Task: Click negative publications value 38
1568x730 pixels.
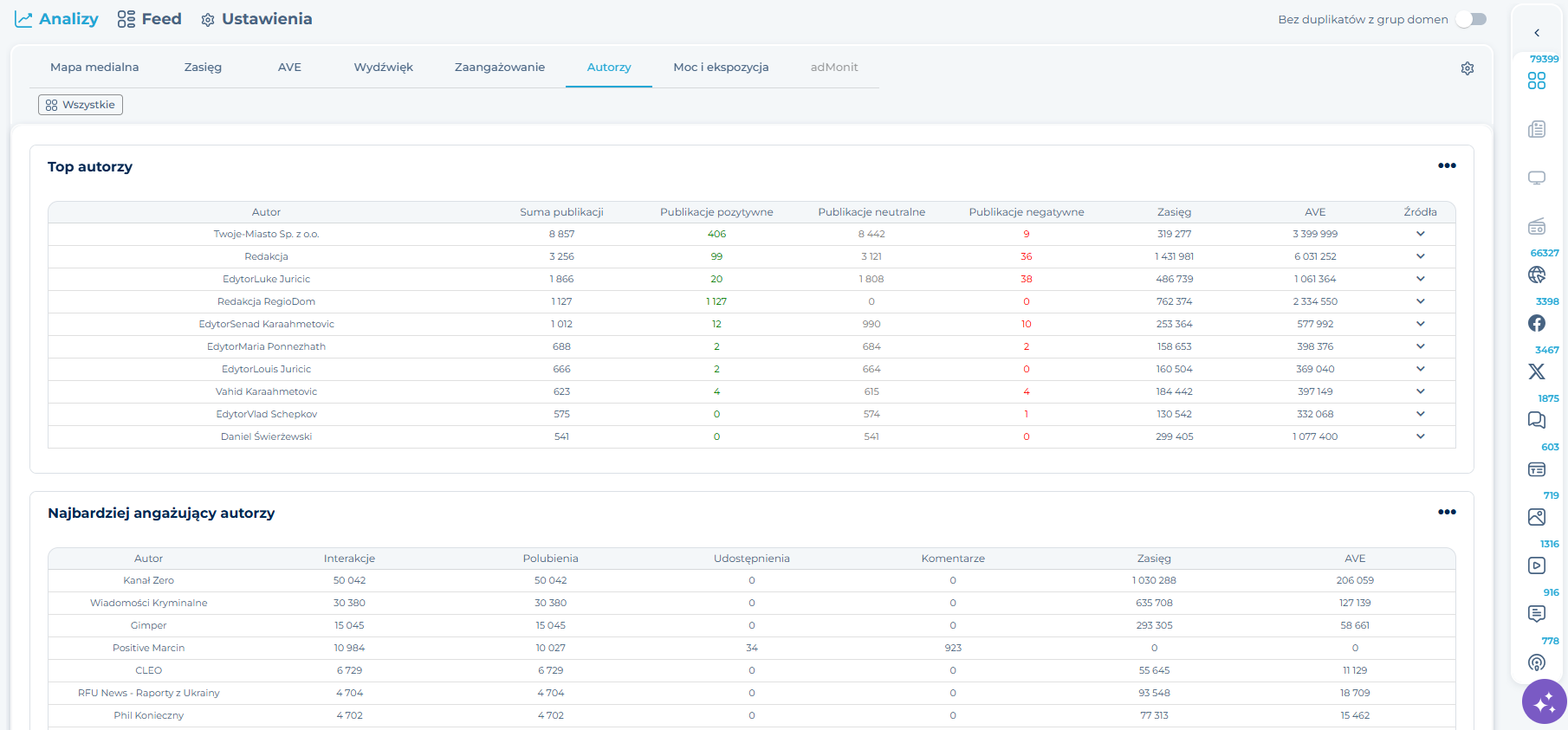Action: pyautogui.click(x=1027, y=279)
